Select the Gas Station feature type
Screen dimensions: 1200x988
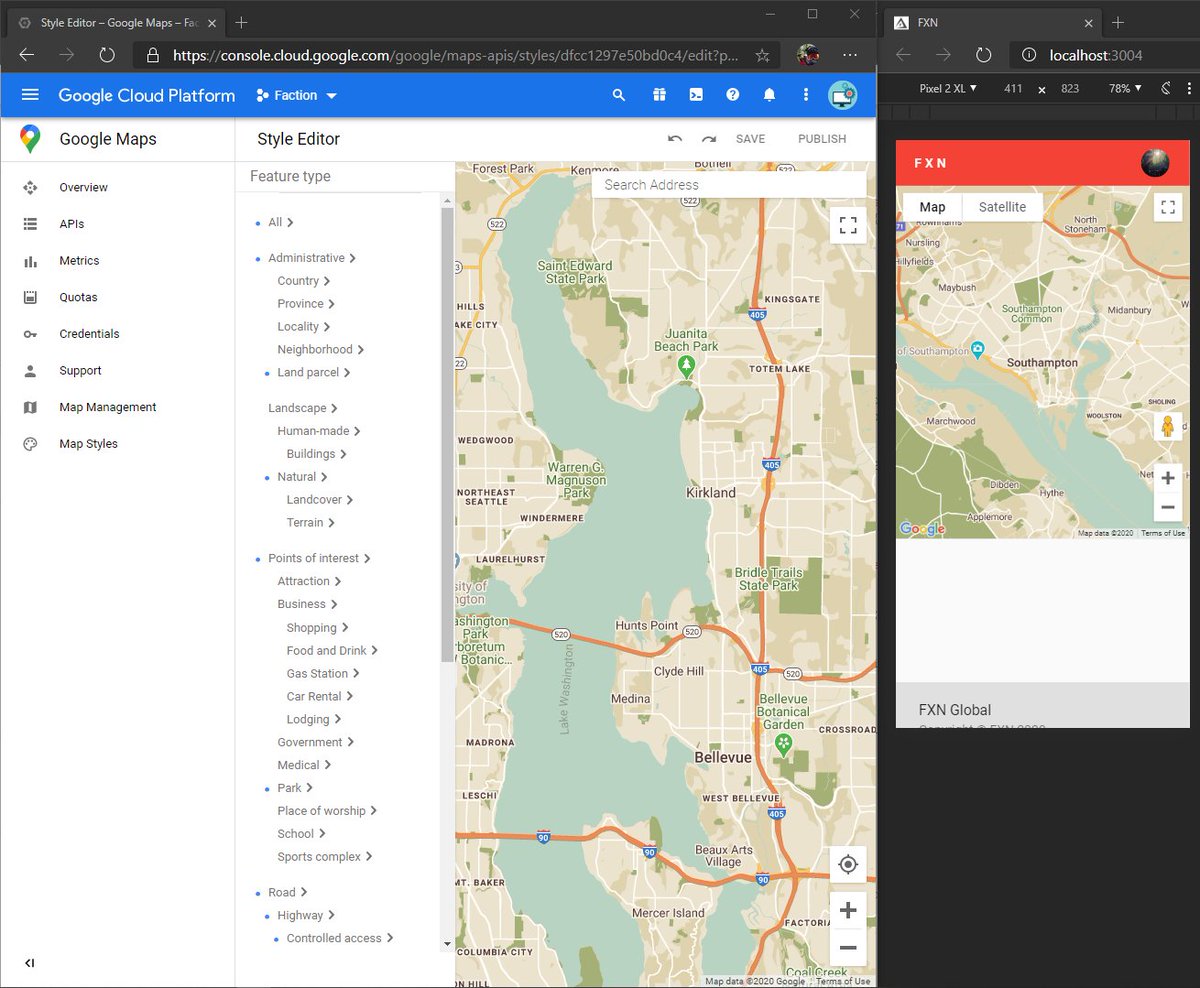coord(322,673)
